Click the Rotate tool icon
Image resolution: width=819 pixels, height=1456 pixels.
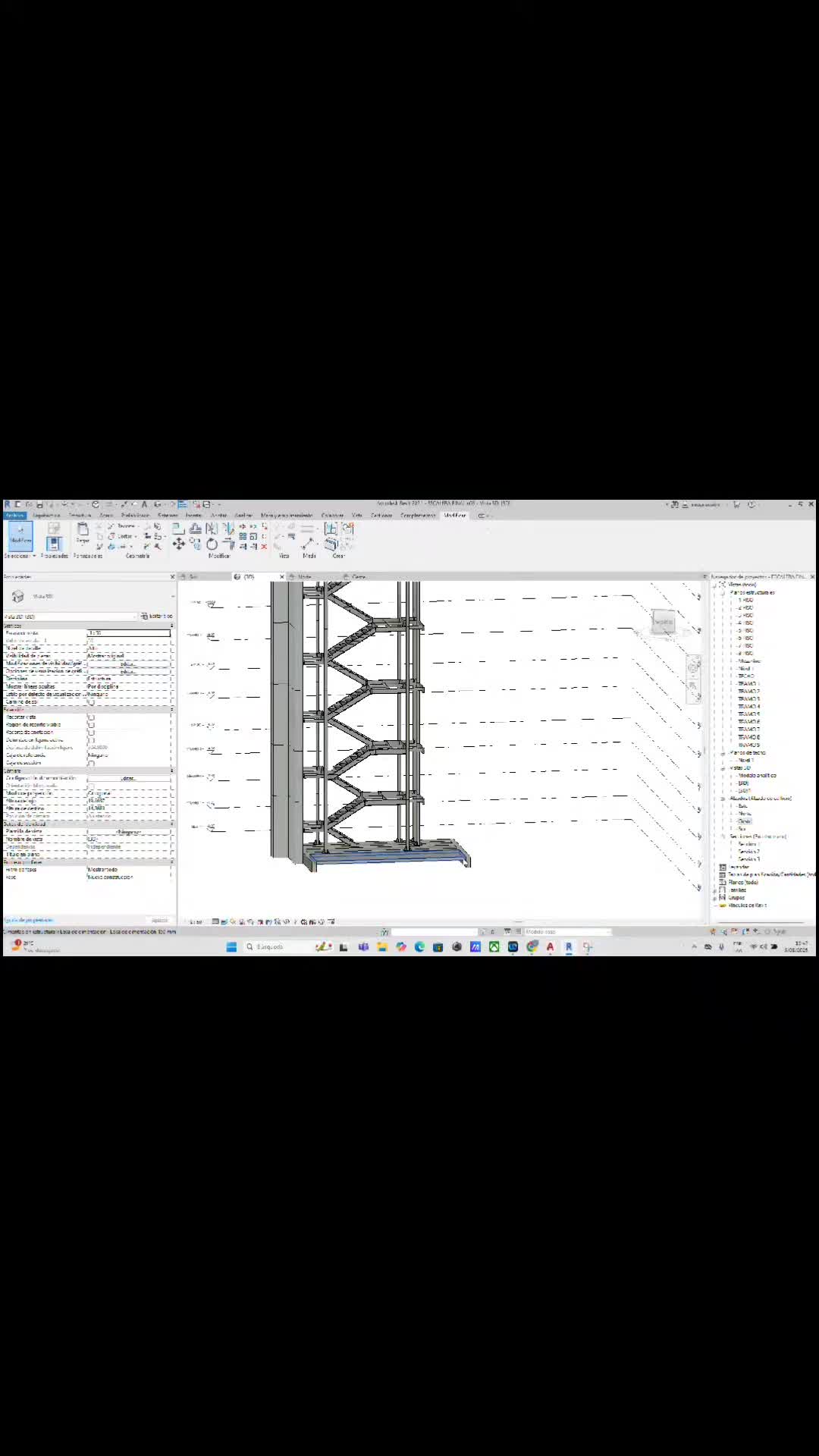point(212,544)
